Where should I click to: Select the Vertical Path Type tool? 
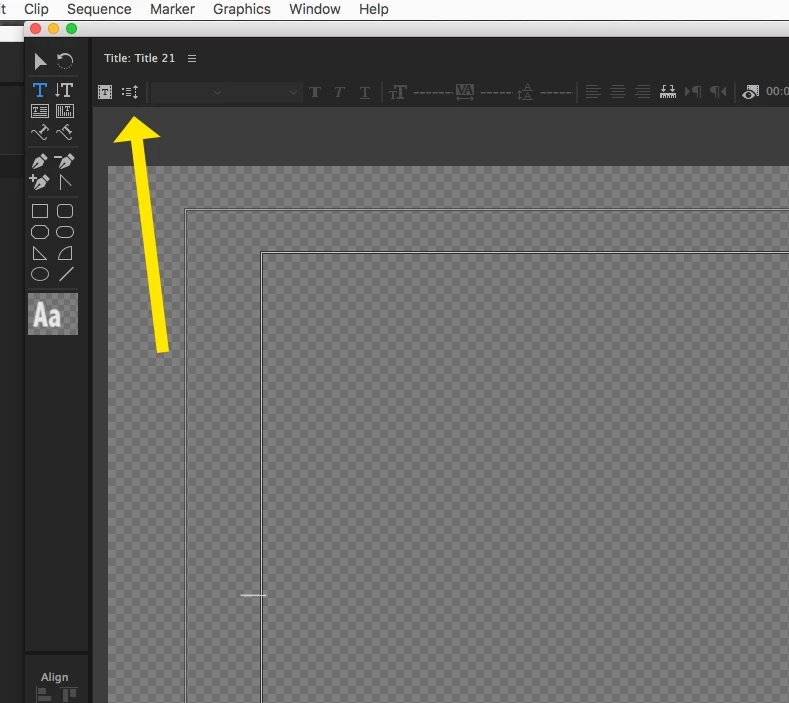pyautogui.click(x=65, y=132)
